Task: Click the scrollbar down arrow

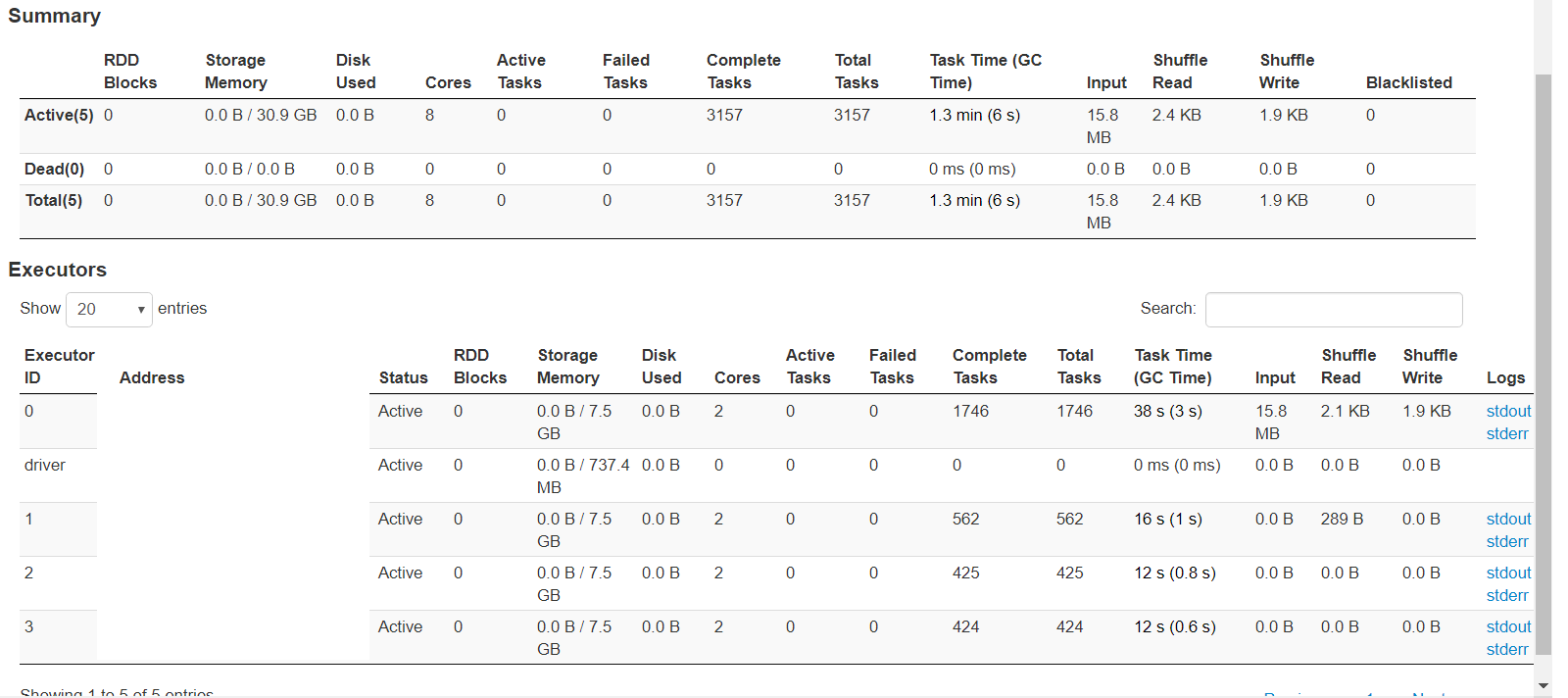Action: (x=1543, y=686)
